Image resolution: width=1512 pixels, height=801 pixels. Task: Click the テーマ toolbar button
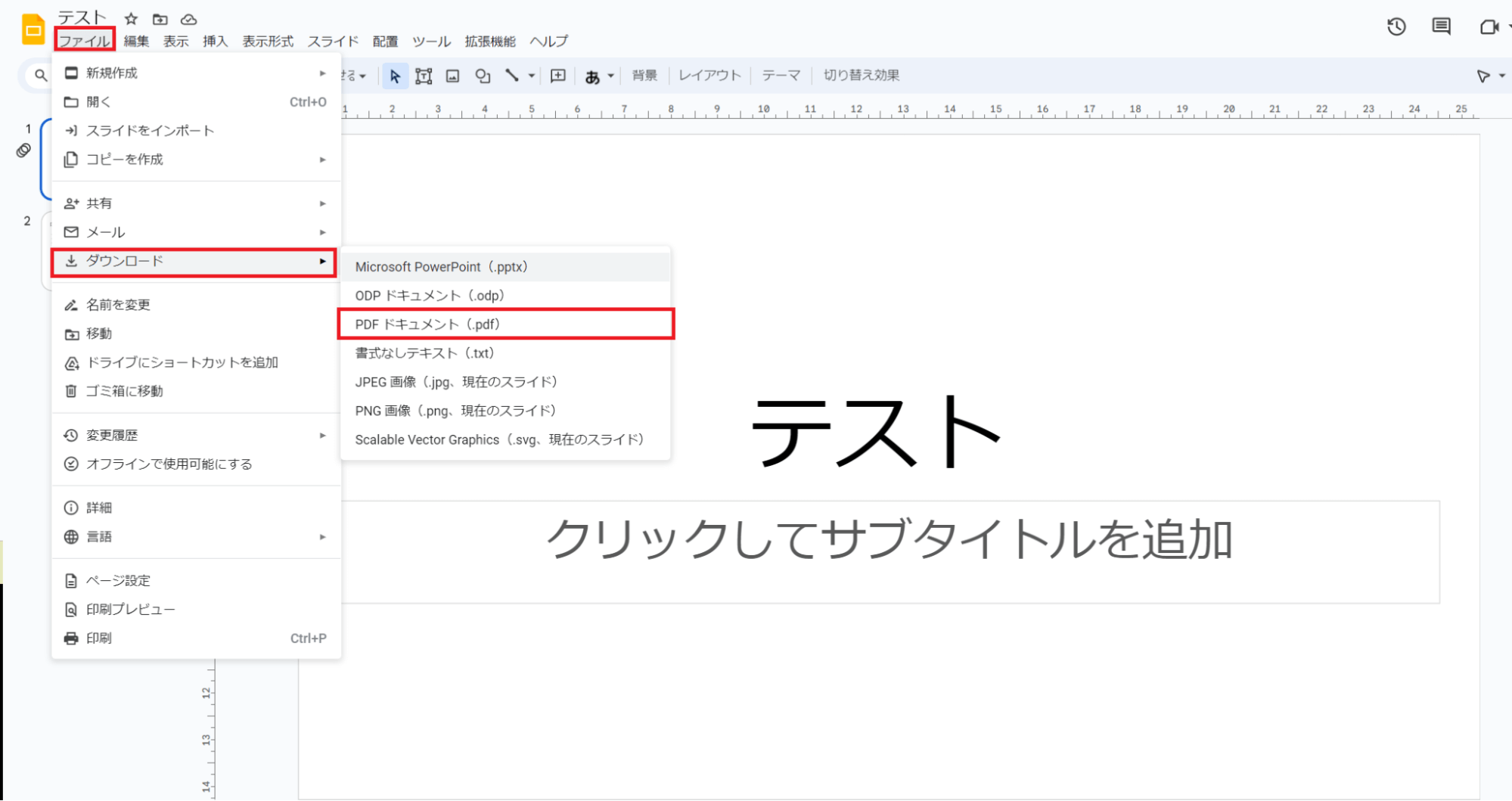(x=781, y=76)
